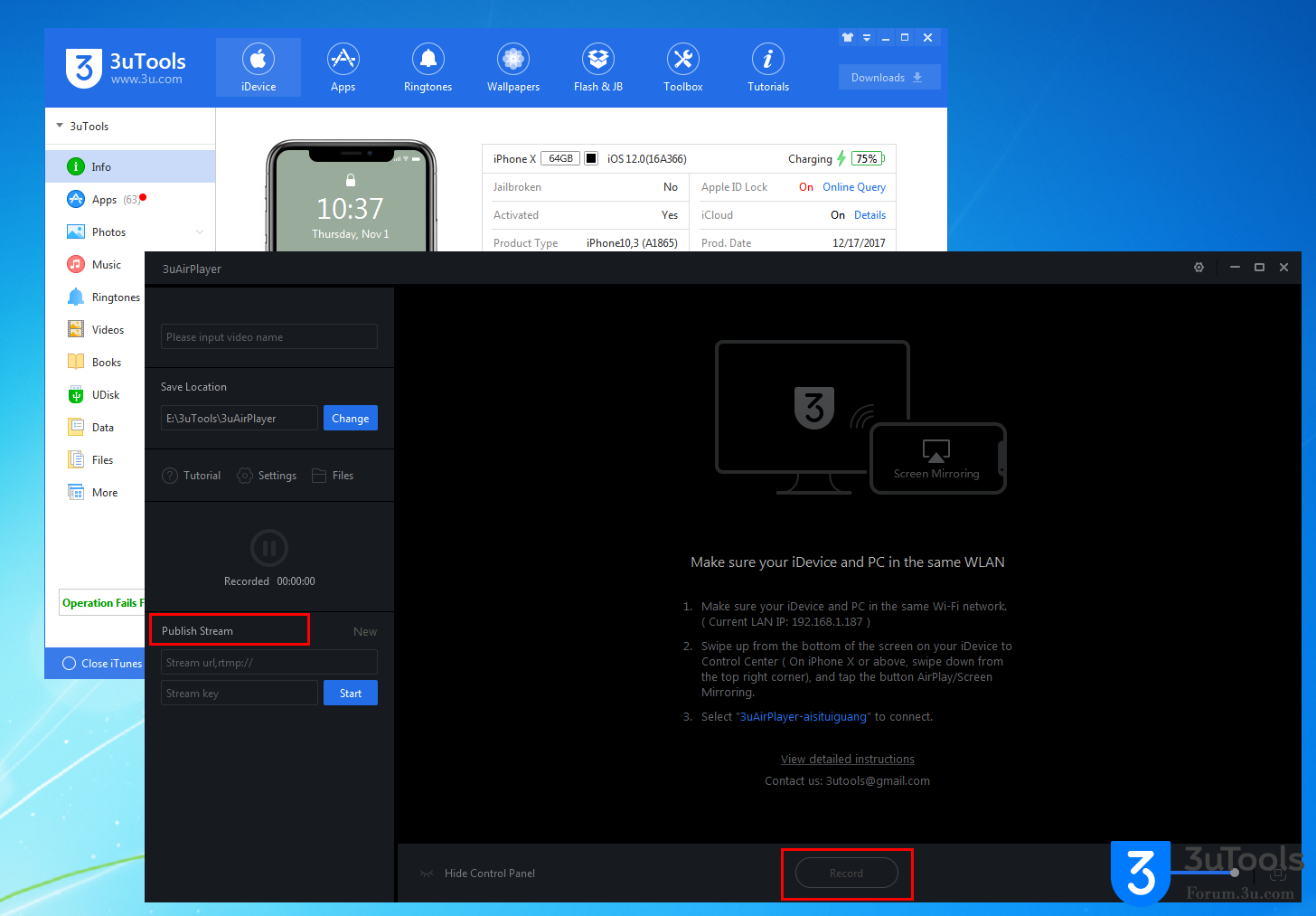Click the UDisk icon in sidebar
Image resolution: width=1316 pixels, height=916 pixels.
tap(76, 394)
